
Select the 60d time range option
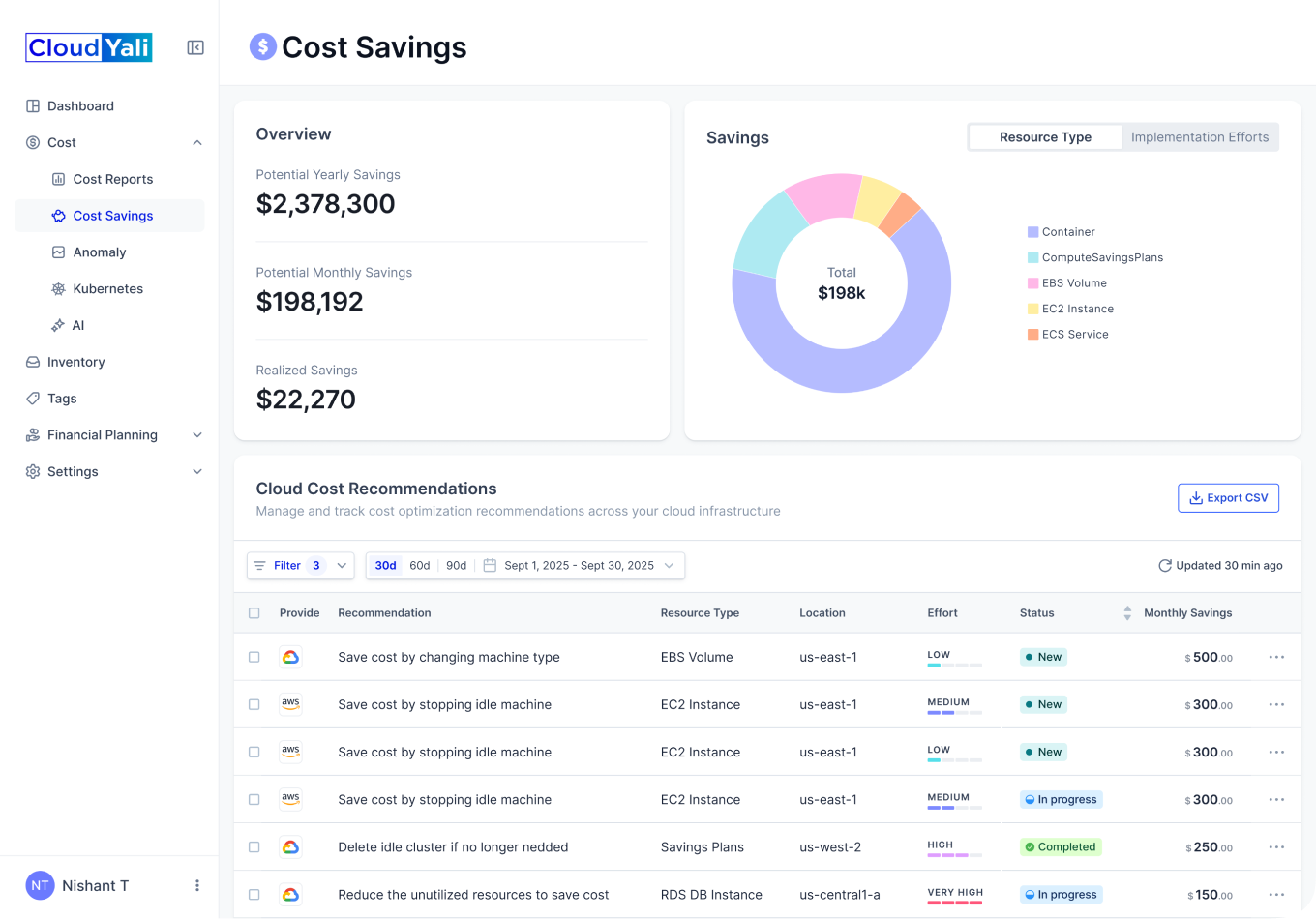419,566
